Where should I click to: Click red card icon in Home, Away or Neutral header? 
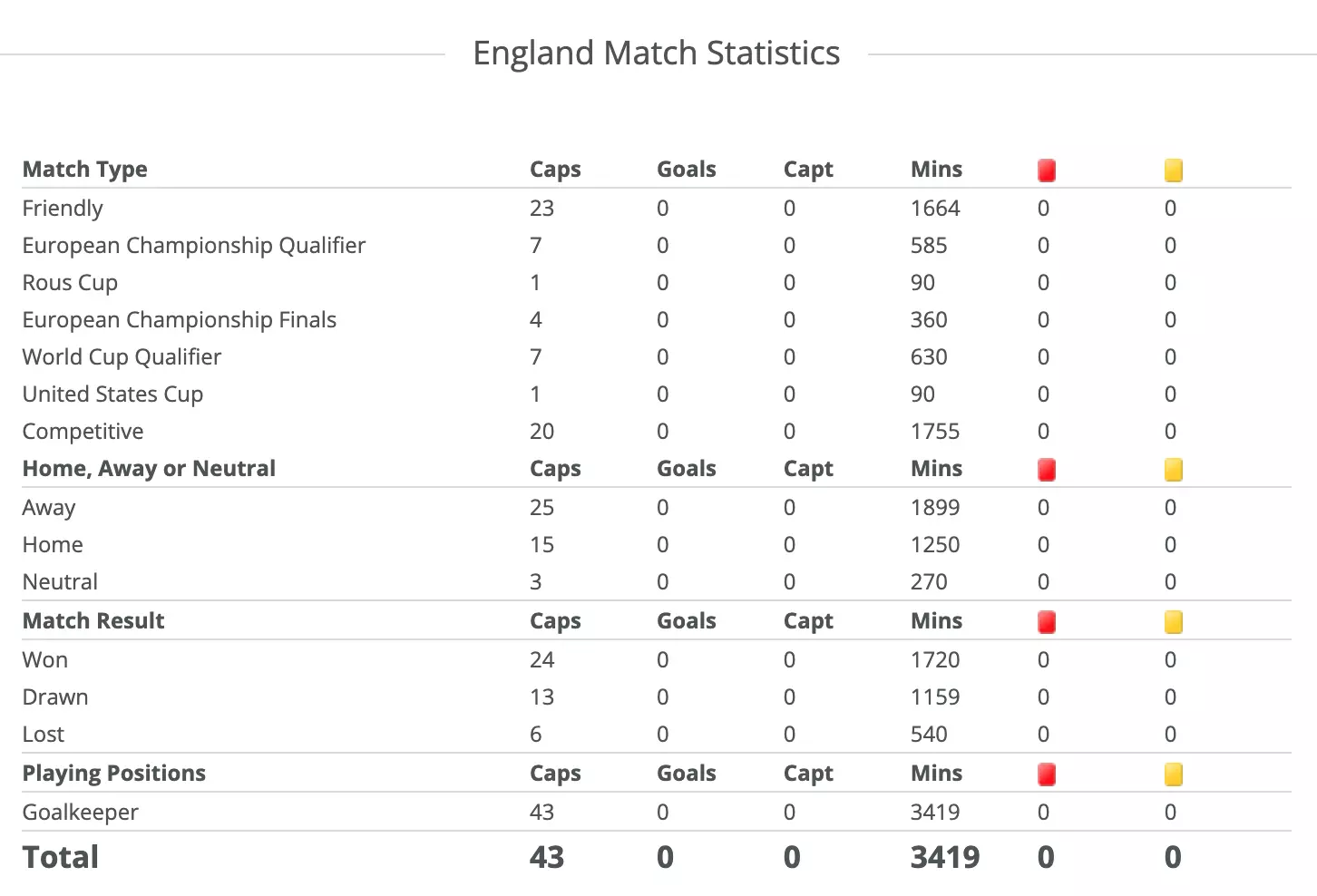[1047, 470]
